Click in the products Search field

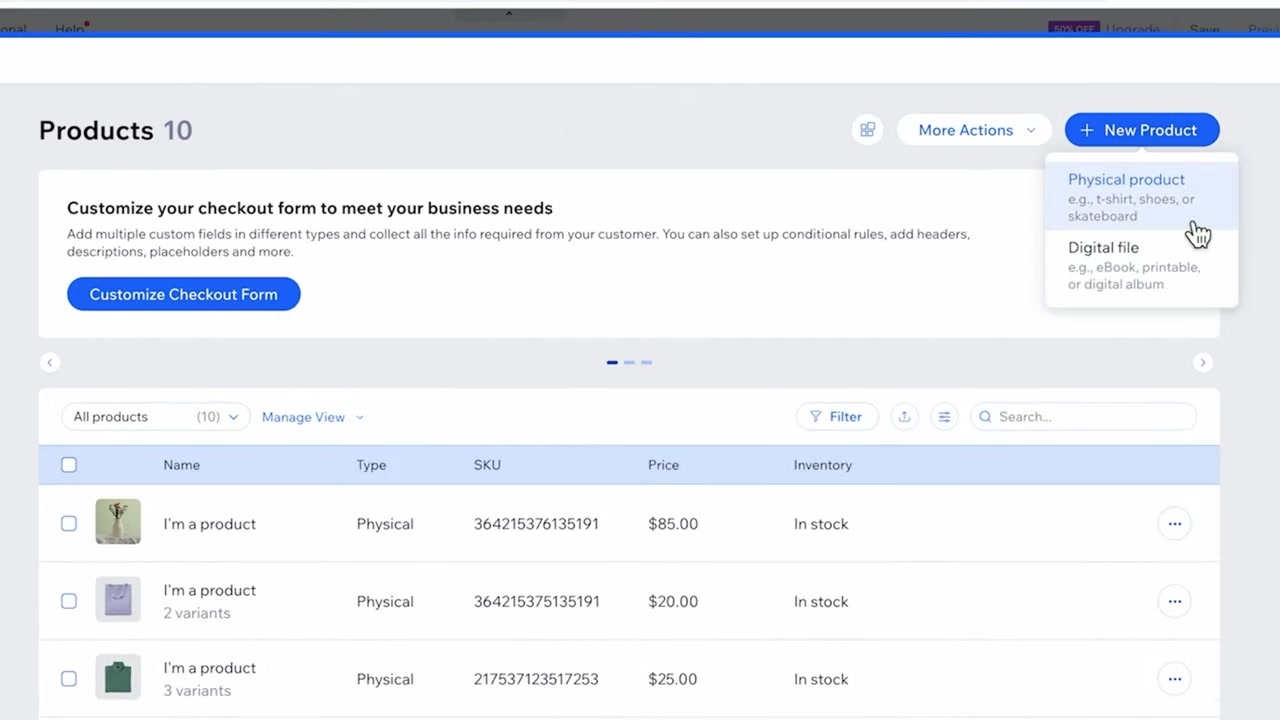(x=1084, y=417)
